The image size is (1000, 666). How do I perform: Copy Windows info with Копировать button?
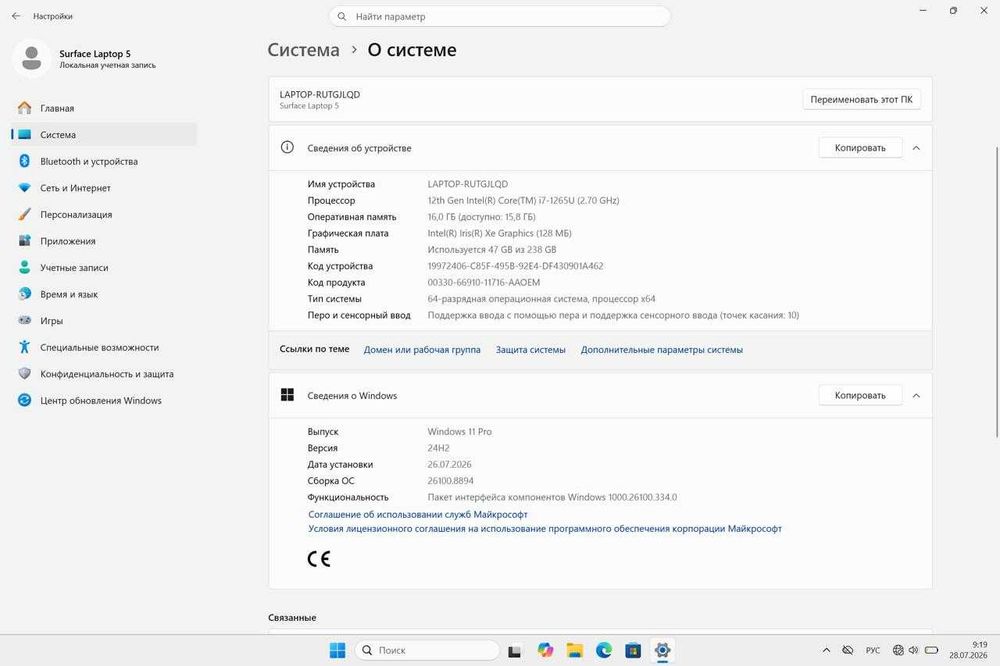pyautogui.click(x=860, y=395)
